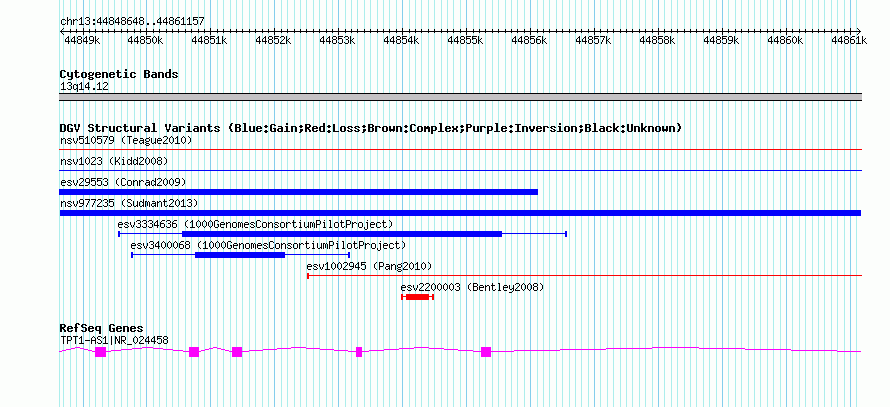The height and width of the screenshot is (407, 890).
Task: Open the esv2200003 (Bentley2008) variant label
Action: [472, 287]
